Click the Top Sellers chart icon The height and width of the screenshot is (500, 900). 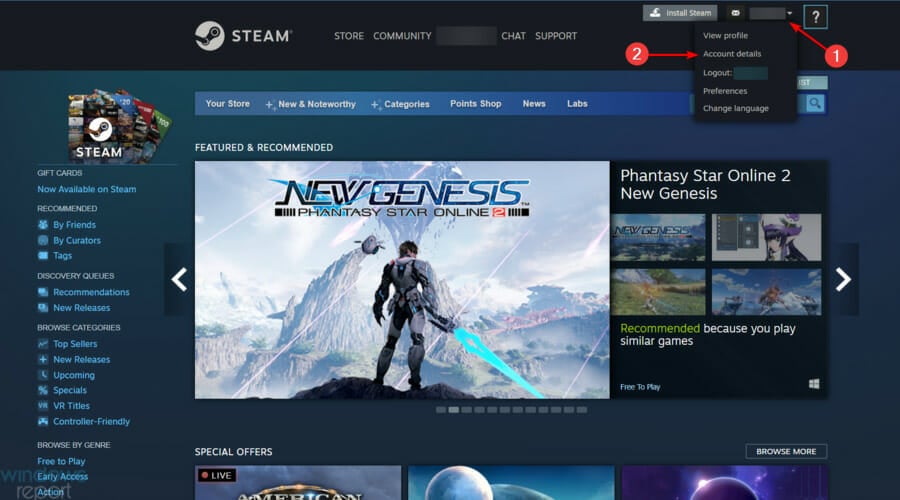[43, 343]
